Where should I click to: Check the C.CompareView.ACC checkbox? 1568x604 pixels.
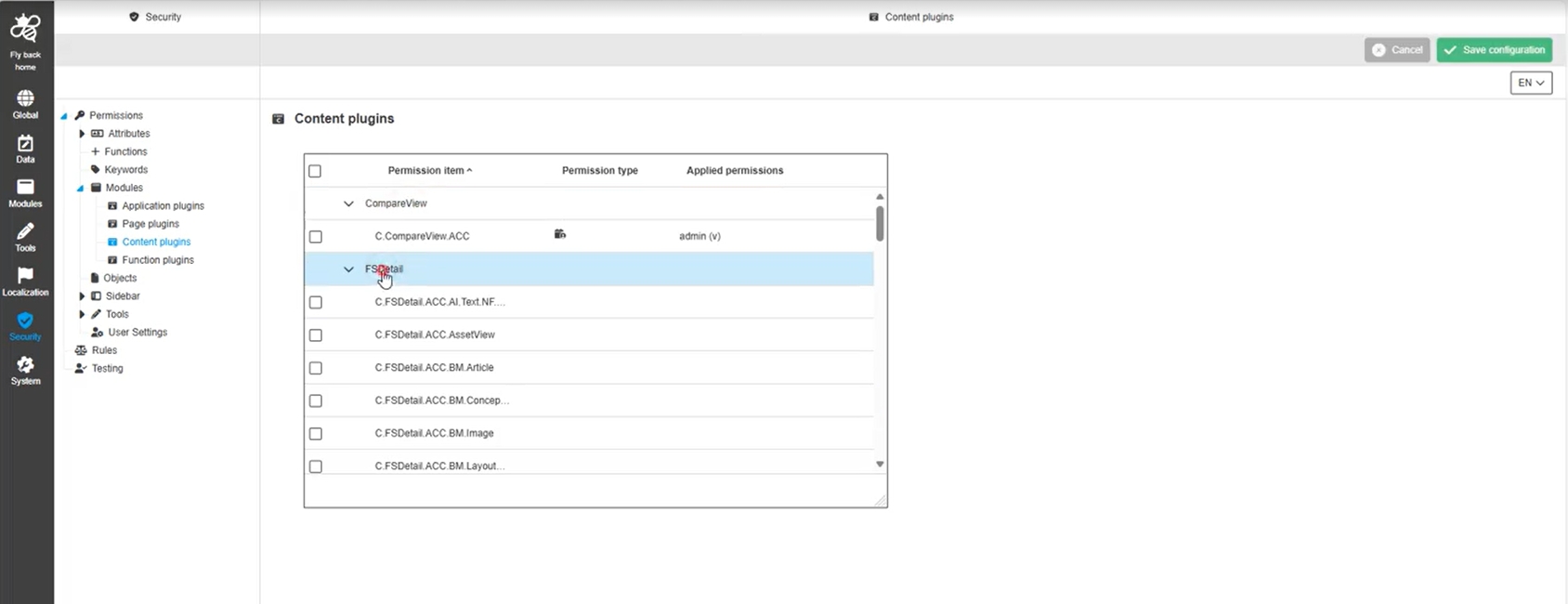click(x=316, y=237)
